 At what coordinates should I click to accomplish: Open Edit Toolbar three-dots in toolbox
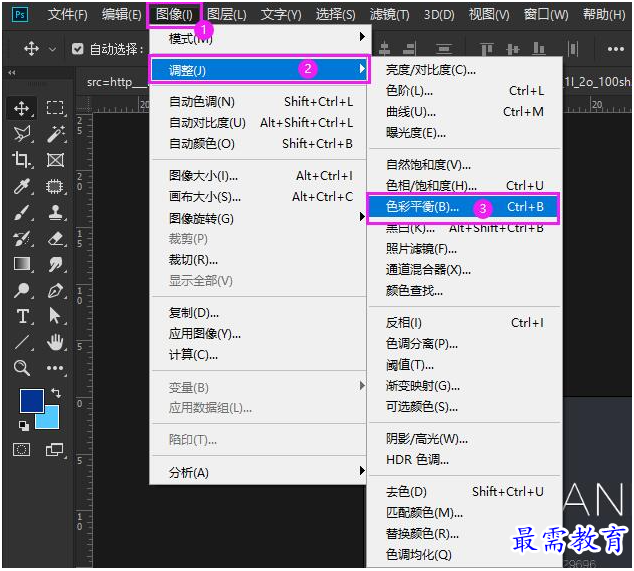(x=55, y=368)
